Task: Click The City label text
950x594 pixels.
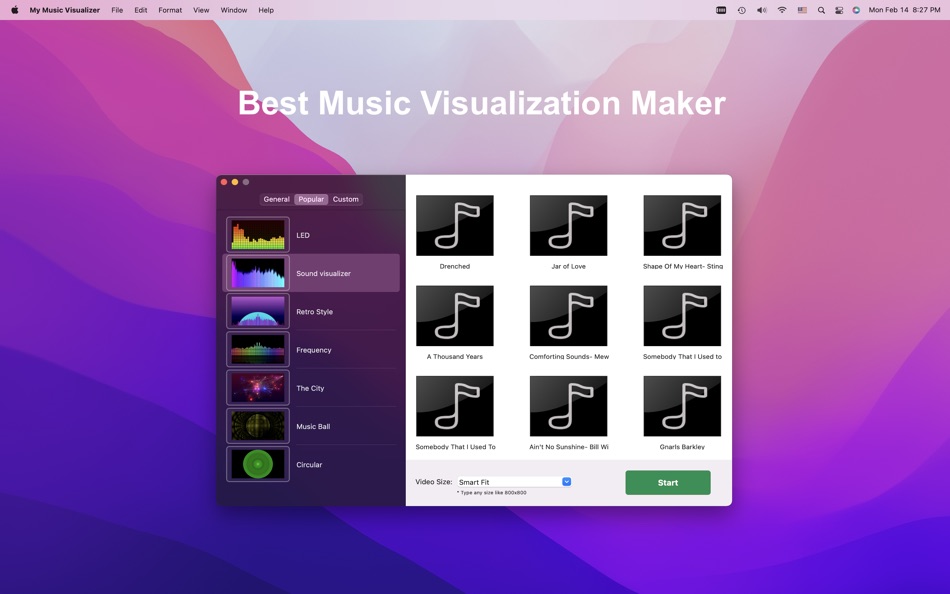Action: [x=310, y=388]
